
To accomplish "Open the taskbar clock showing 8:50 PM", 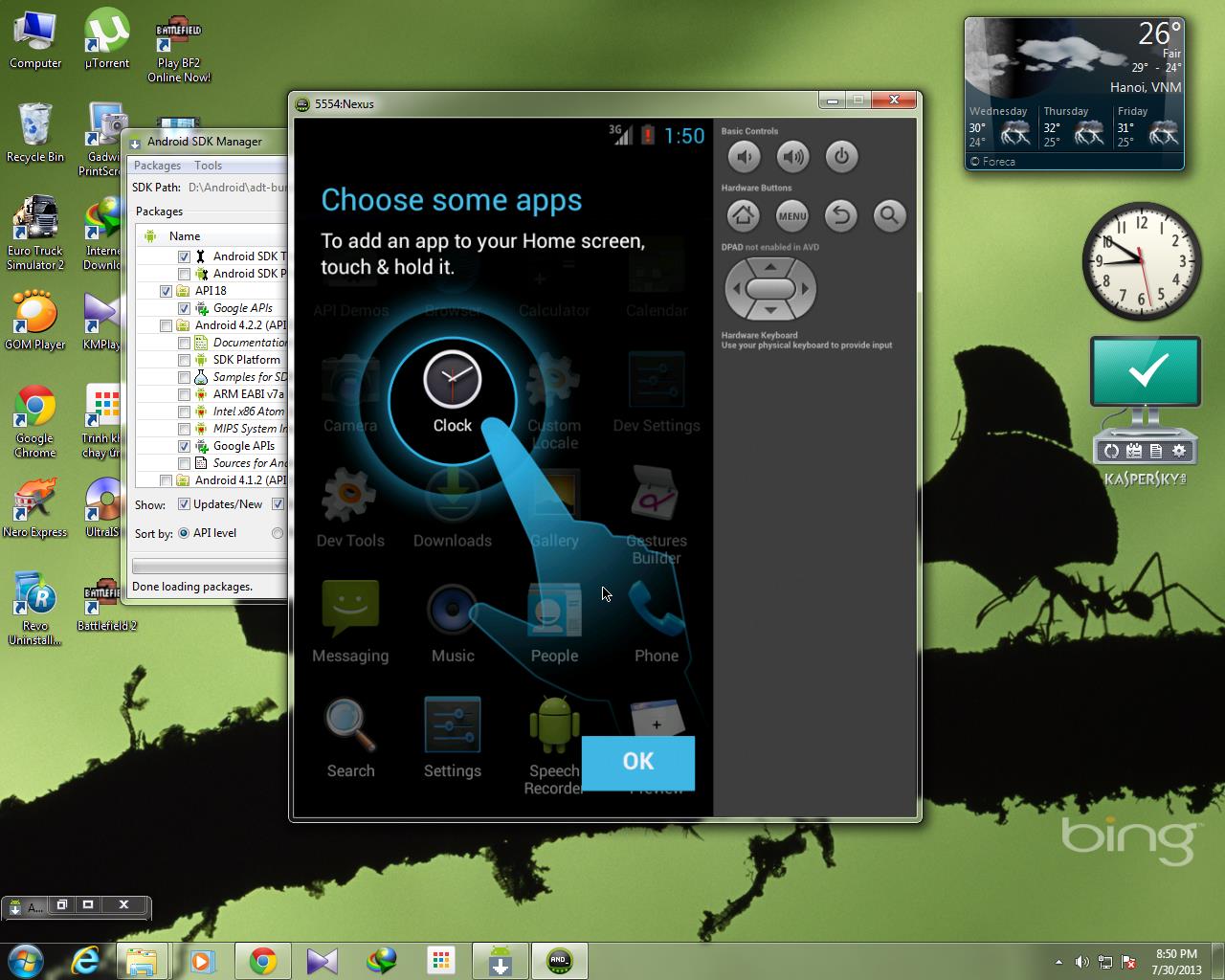I will 1176,962.
